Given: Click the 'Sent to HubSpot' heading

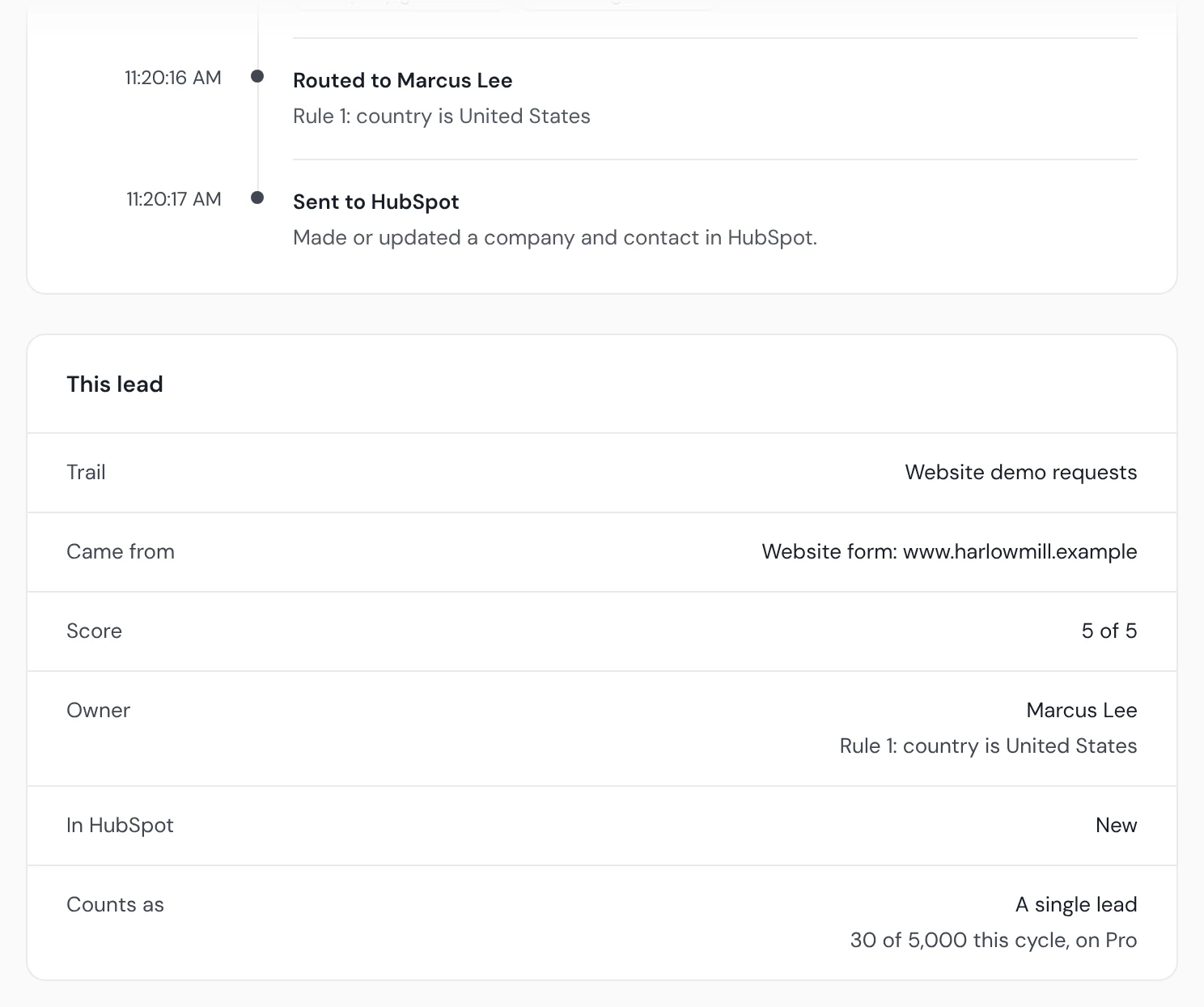Looking at the screenshot, I should tap(375, 202).
